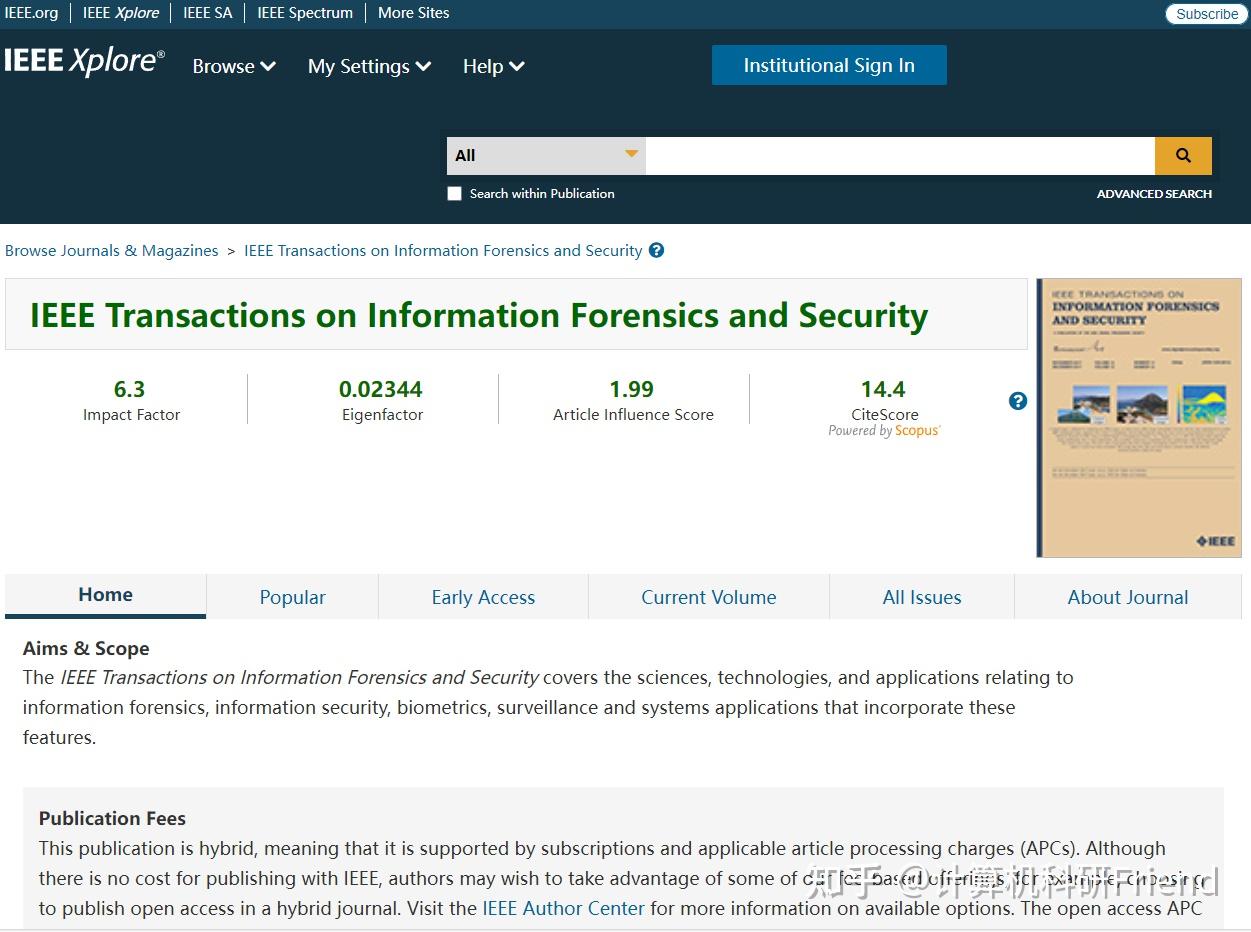The height and width of the screenshot is (932, 1251).
Task: Open the About Journal tab
Action: (1127, 597)
